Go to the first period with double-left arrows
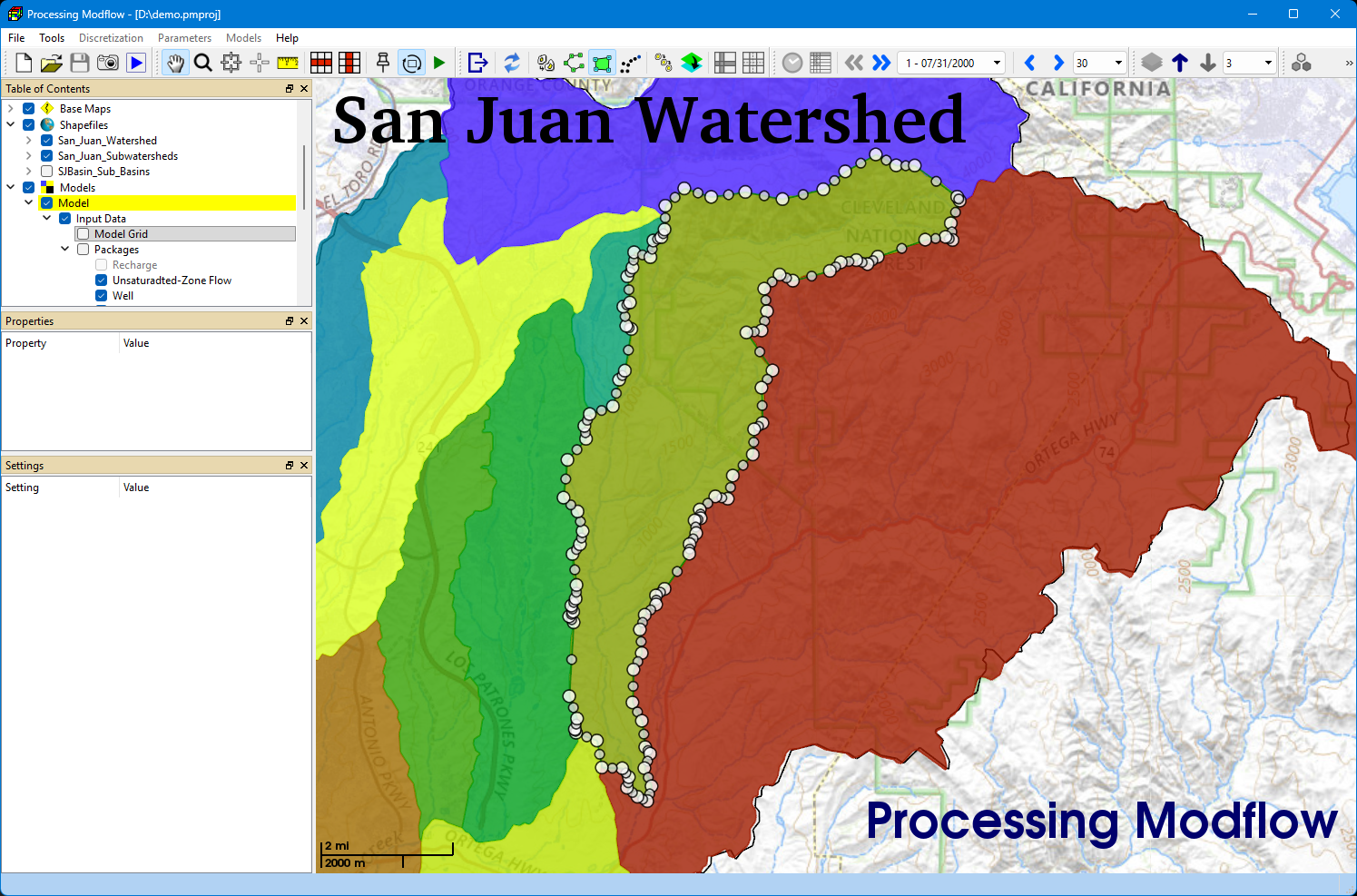The image size is (1357, 896). [x=854, y=63]
